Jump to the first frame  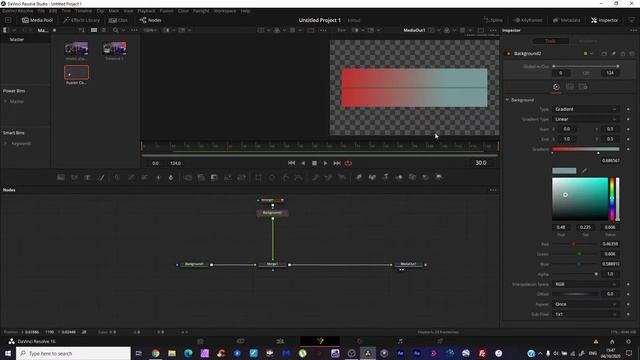[x=291, y=163]
